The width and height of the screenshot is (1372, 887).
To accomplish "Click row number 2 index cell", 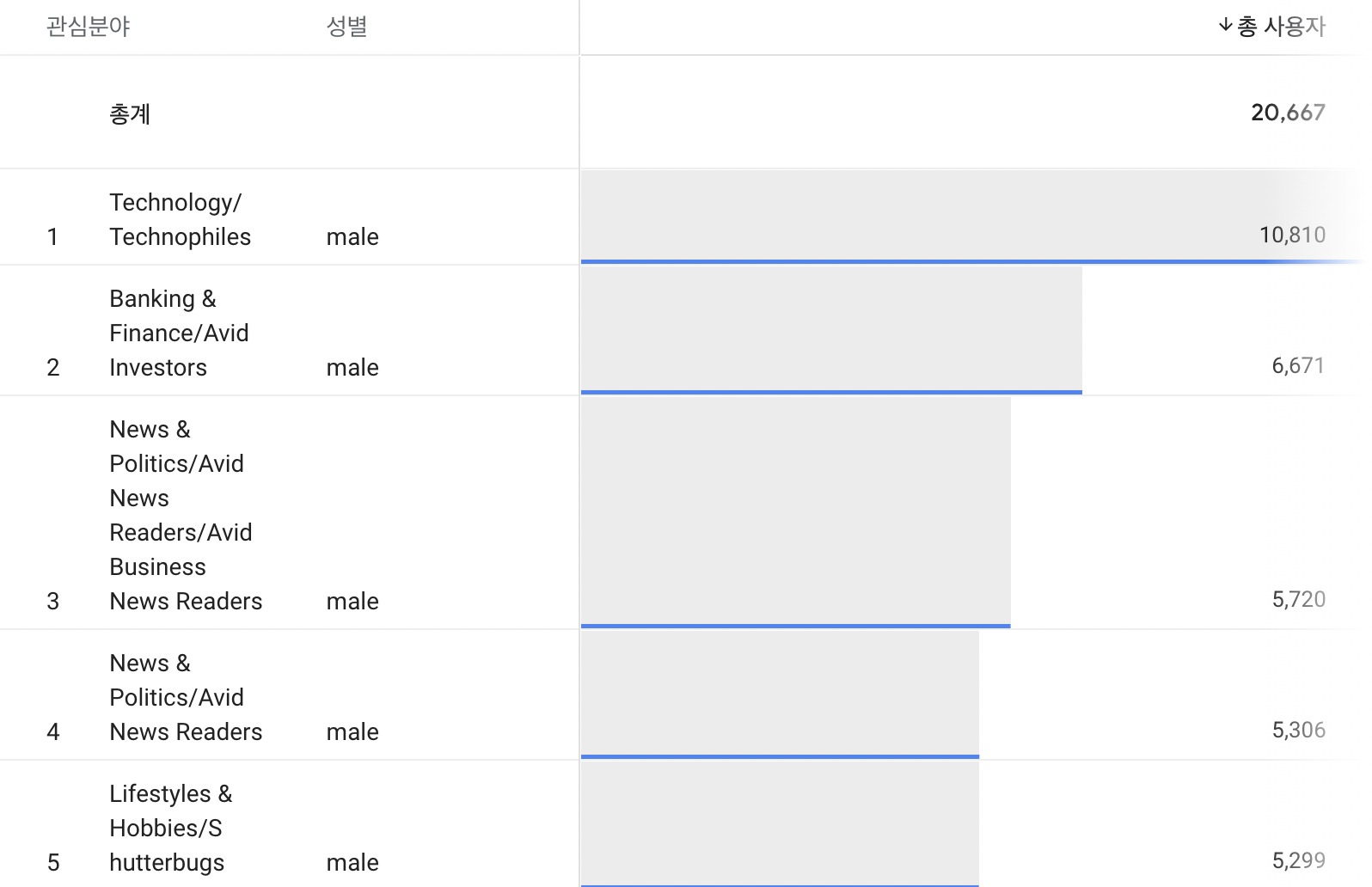I will tap(53, 367).
